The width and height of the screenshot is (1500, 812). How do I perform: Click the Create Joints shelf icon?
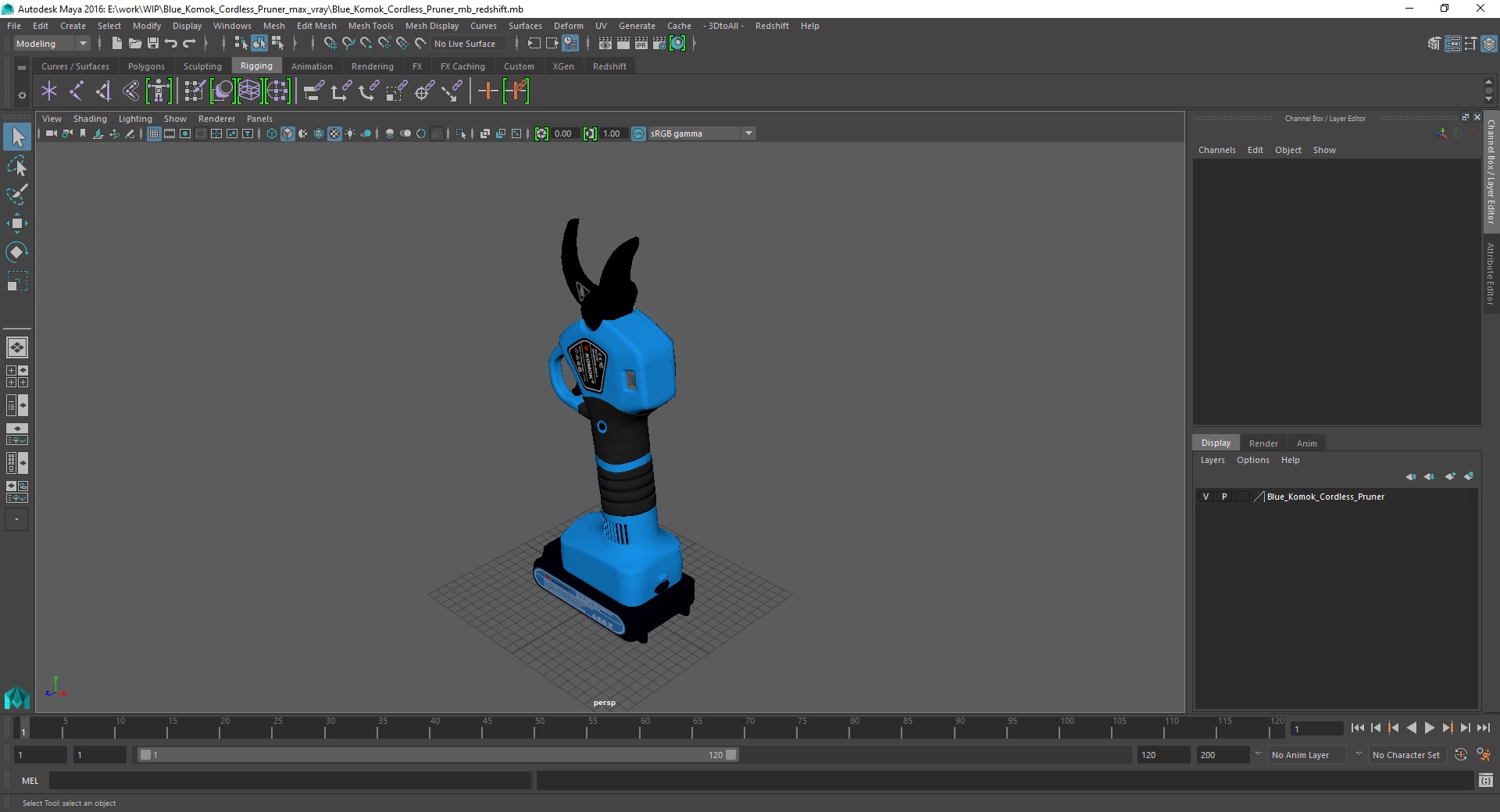pyautogui.click(x=77, y=91)
